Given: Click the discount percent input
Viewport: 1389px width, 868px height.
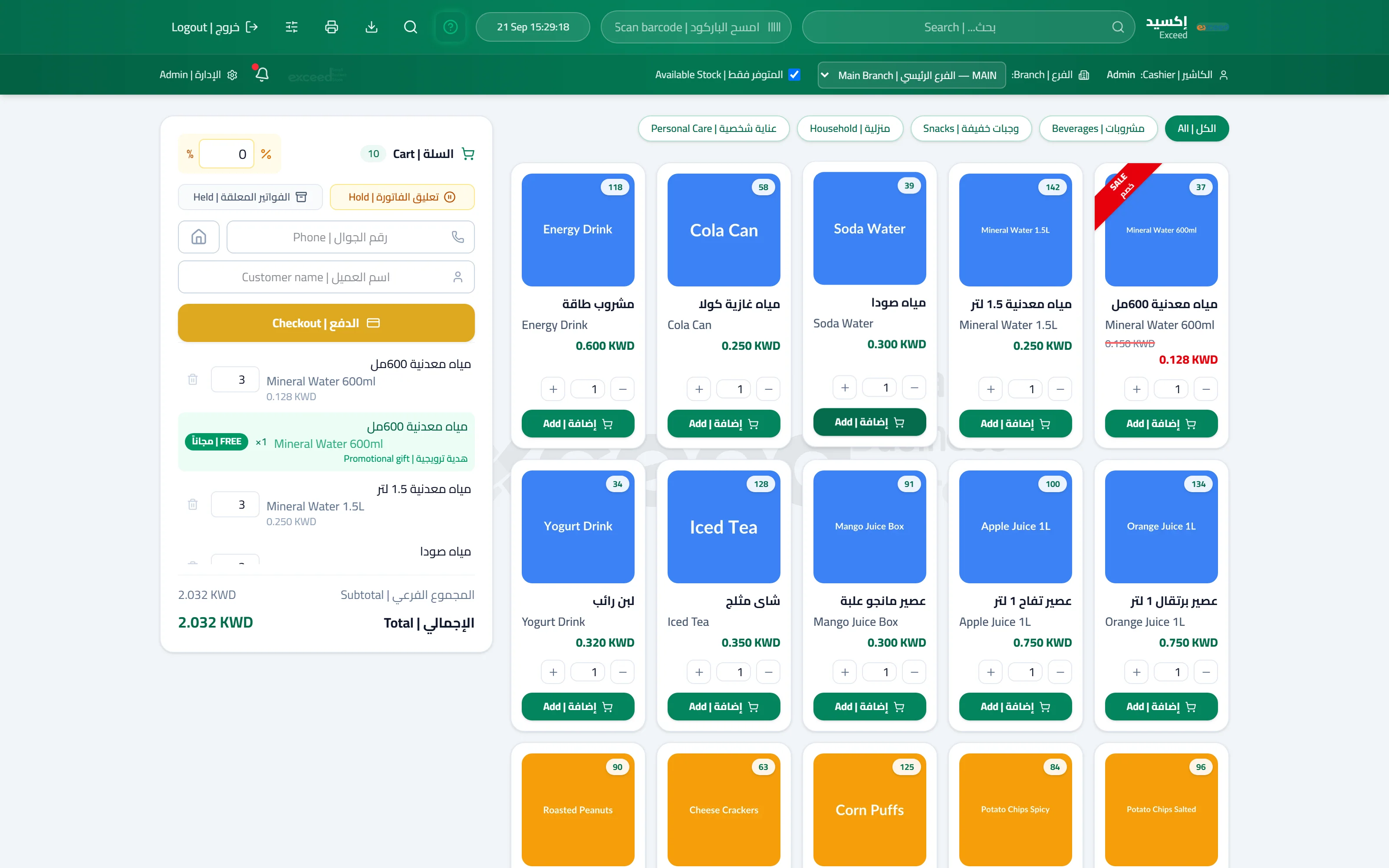Looking at the screenshot, I should point(227,154).
